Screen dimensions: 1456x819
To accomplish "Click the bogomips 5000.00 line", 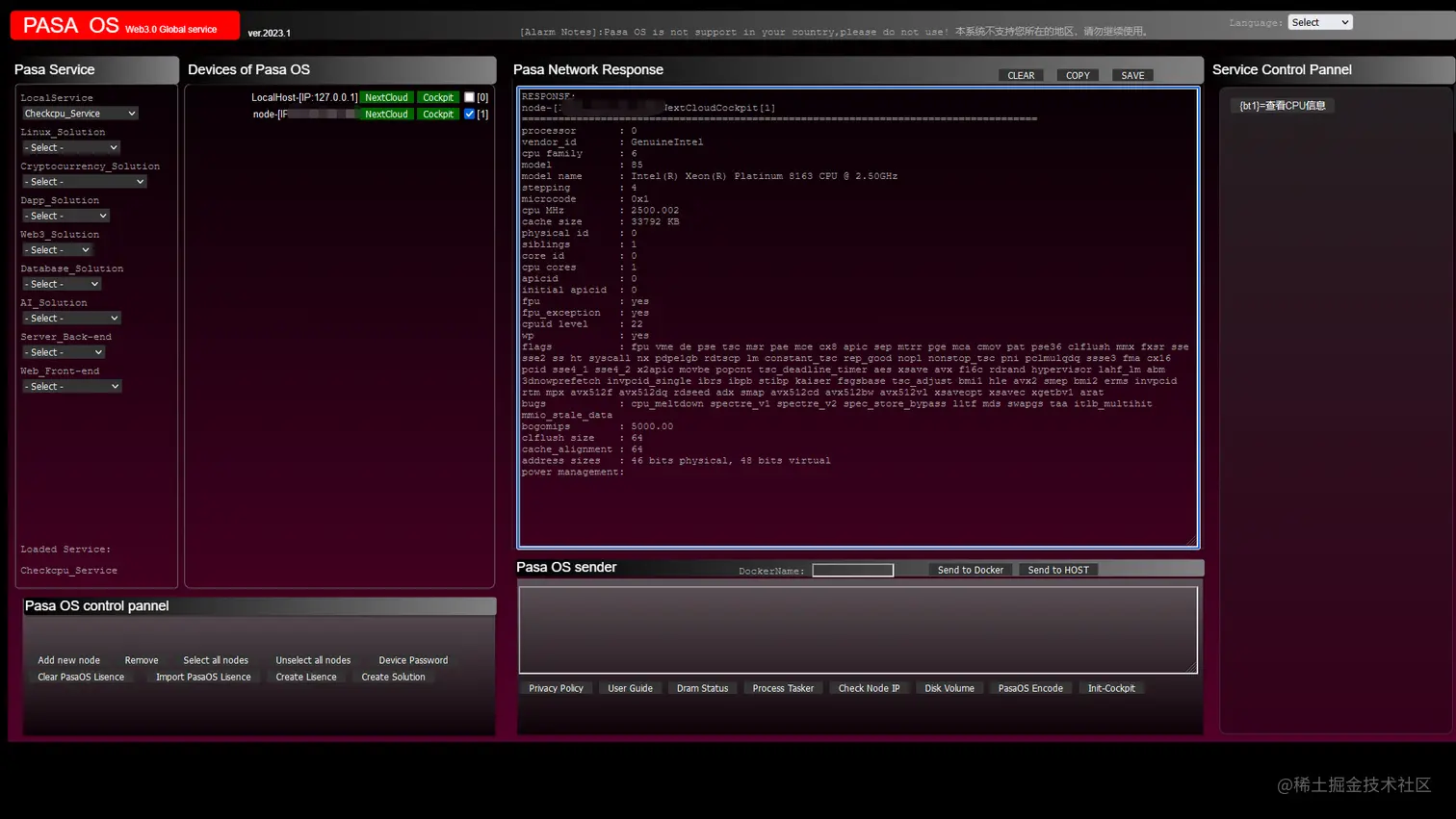I will pyautogui.click(x=597, y=426).
